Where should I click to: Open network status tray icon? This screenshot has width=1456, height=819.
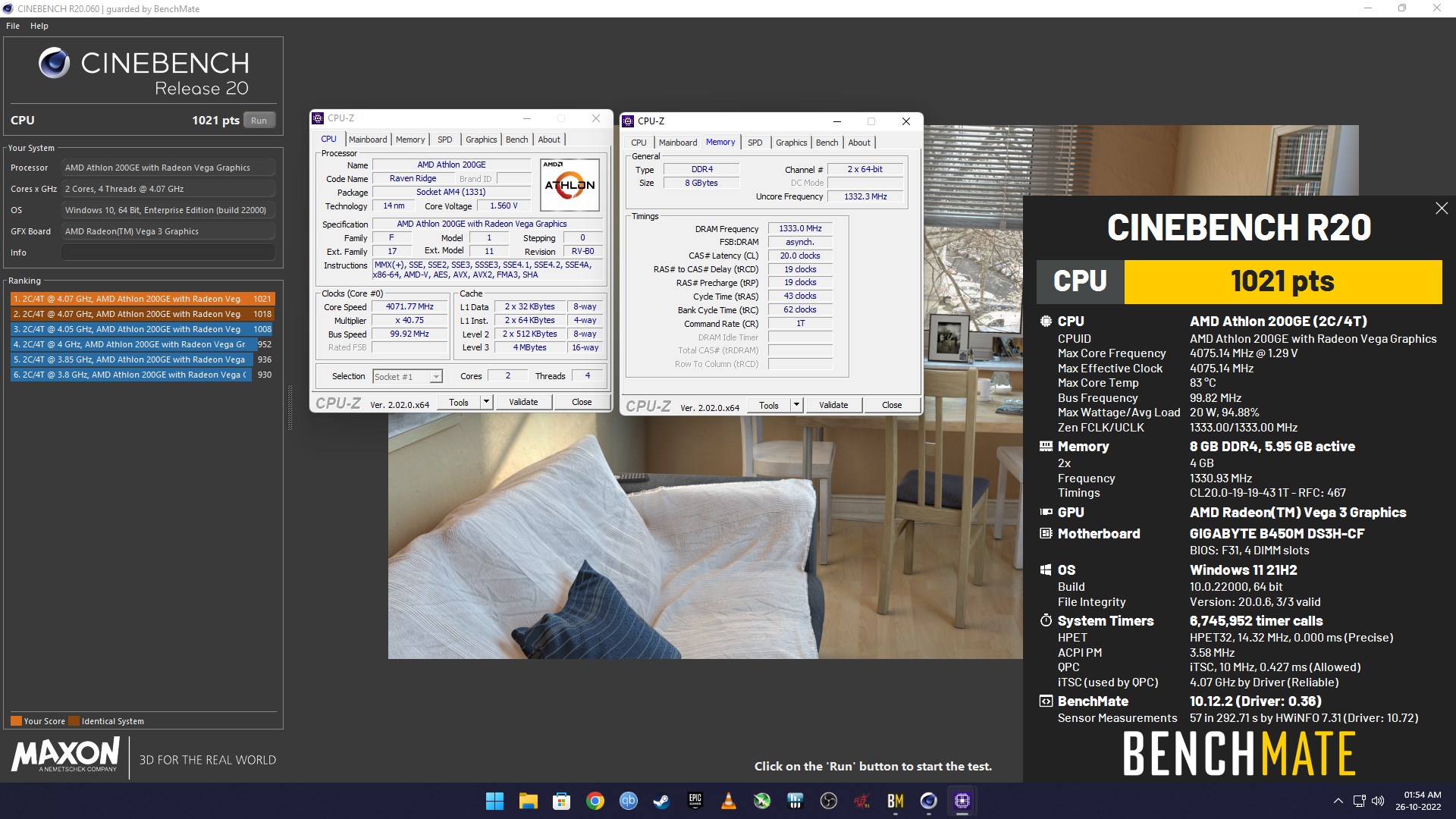[1359, 801]
